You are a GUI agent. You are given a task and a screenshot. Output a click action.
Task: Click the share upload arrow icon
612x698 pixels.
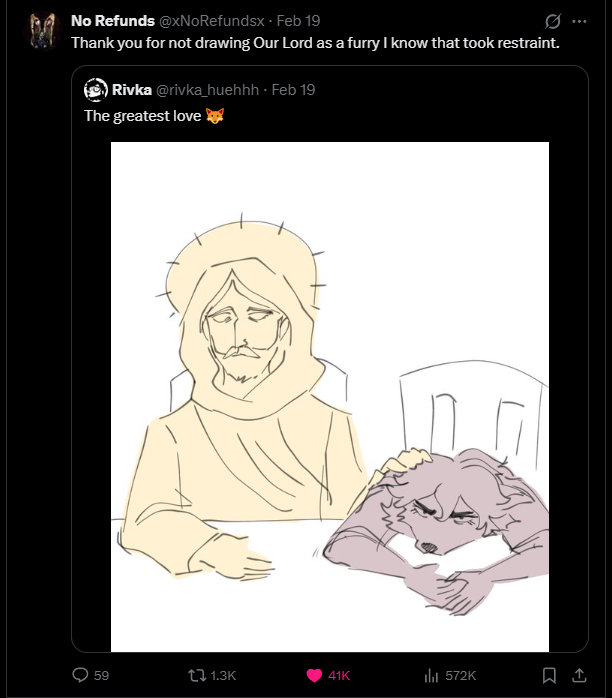pyautogui.click(x=579, y=675)
